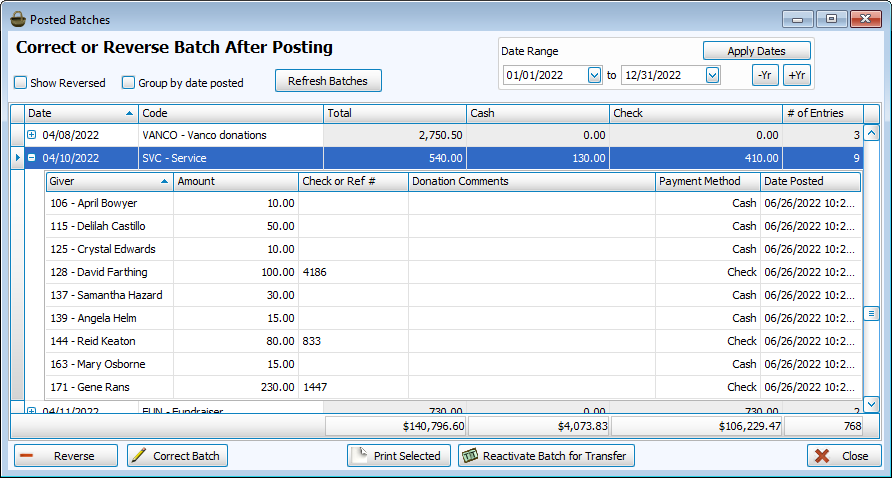Toggle the Group by date posted checkbox

pyautogui.click(x=128, y=83)
